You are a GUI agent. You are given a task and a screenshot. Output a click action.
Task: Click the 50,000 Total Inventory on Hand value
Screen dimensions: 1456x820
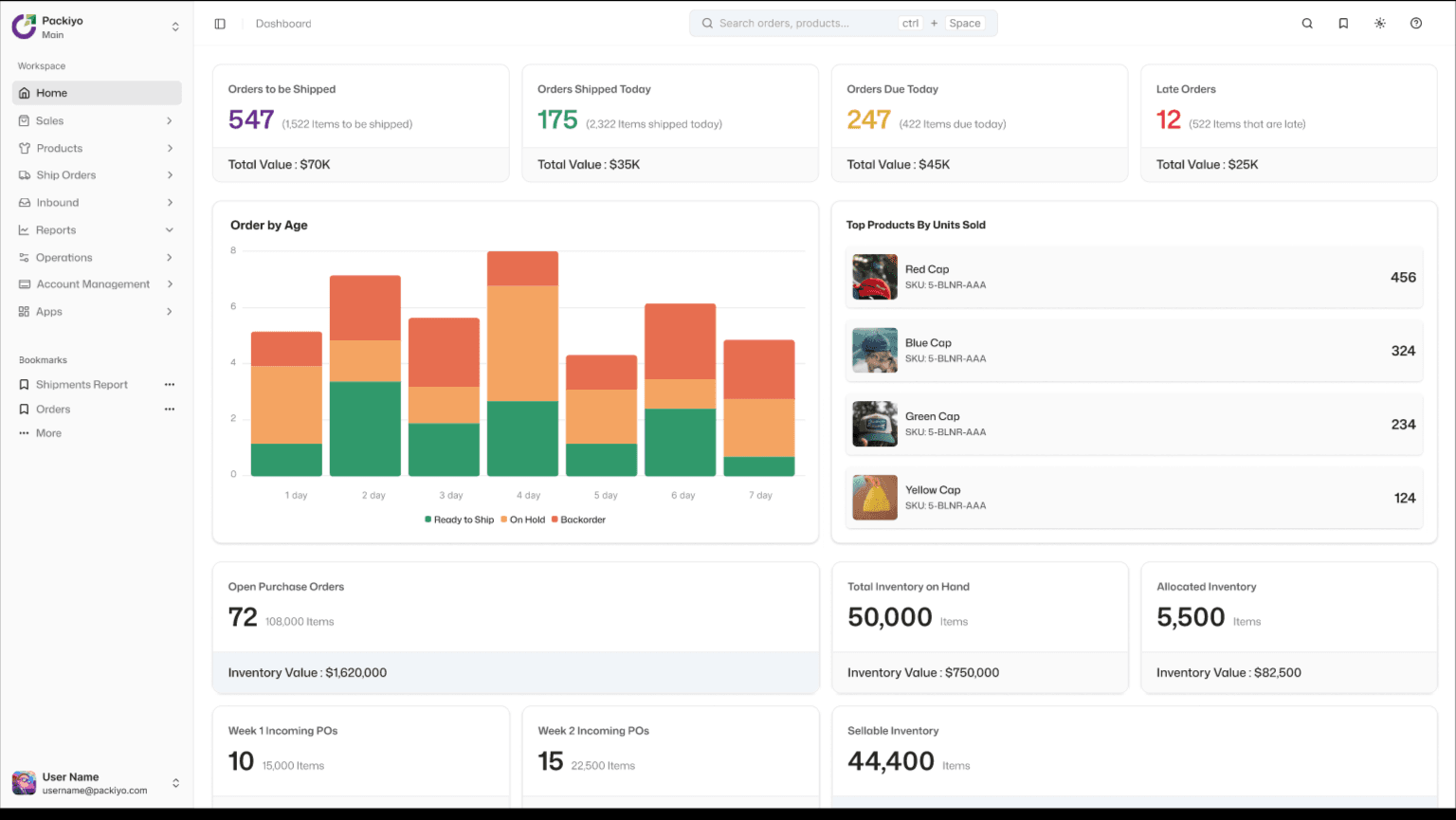890,617
